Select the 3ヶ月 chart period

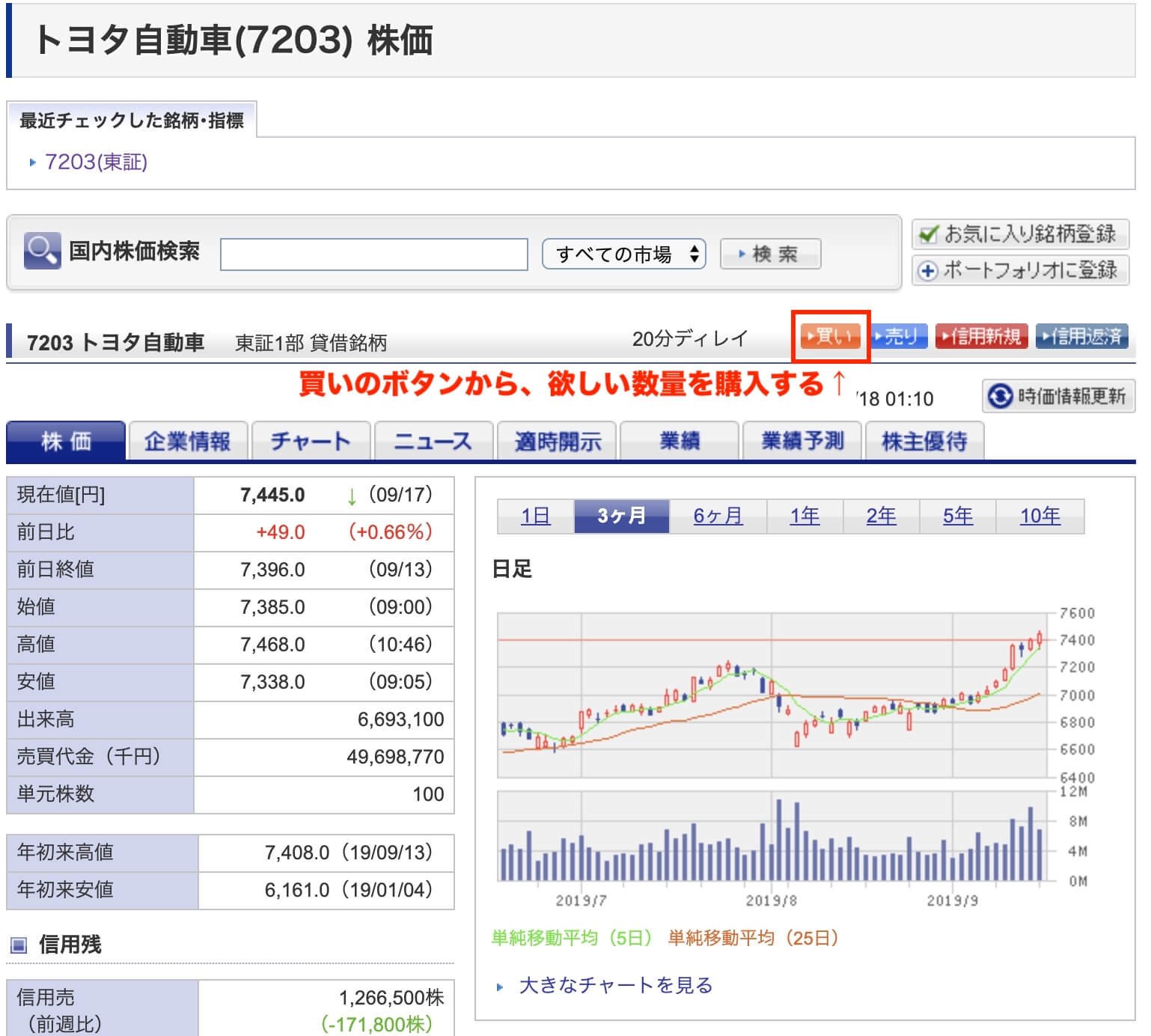click(x=621, y=516)
